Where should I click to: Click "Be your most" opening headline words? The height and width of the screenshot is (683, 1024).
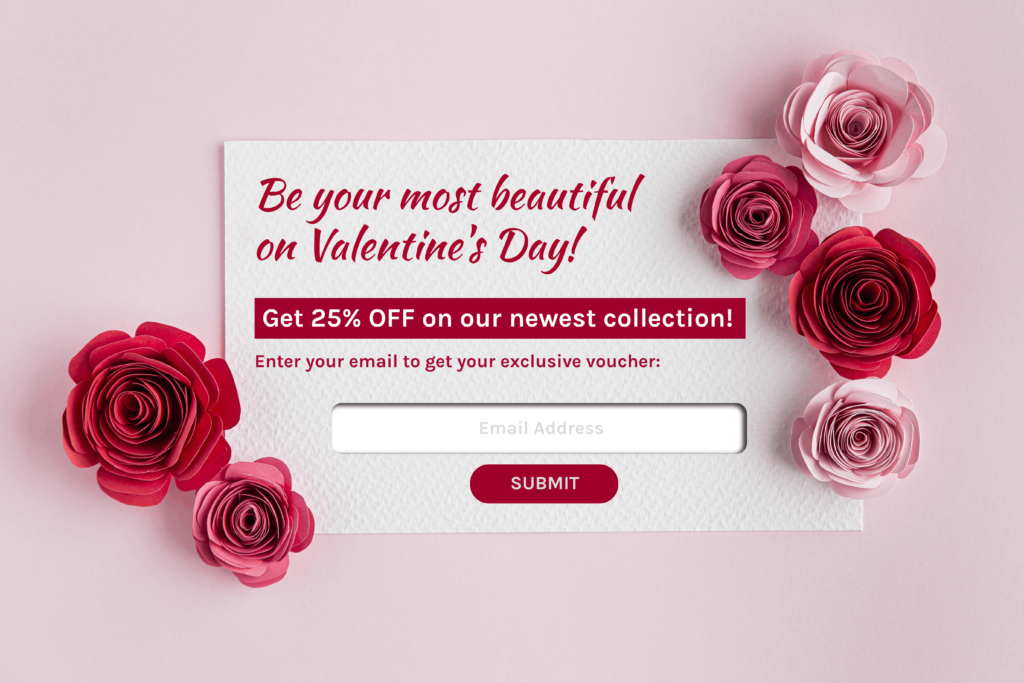370,197
